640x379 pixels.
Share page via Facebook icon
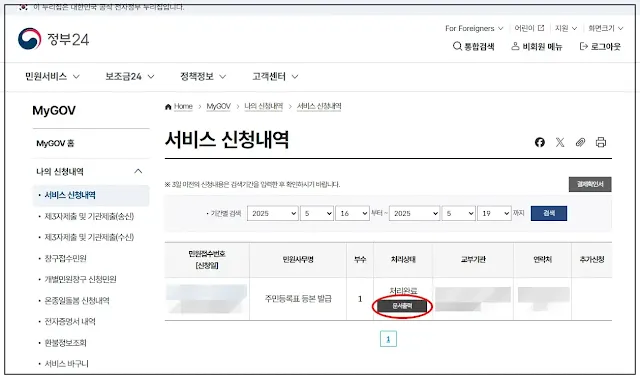[540, 142]
